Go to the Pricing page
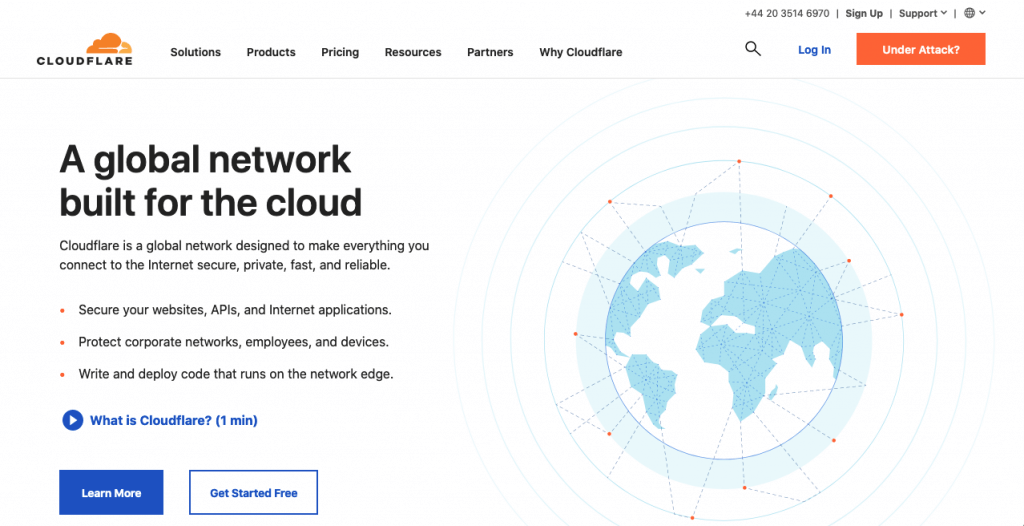This screenshot has width=1024, height=526. click(x=340, y=52)
